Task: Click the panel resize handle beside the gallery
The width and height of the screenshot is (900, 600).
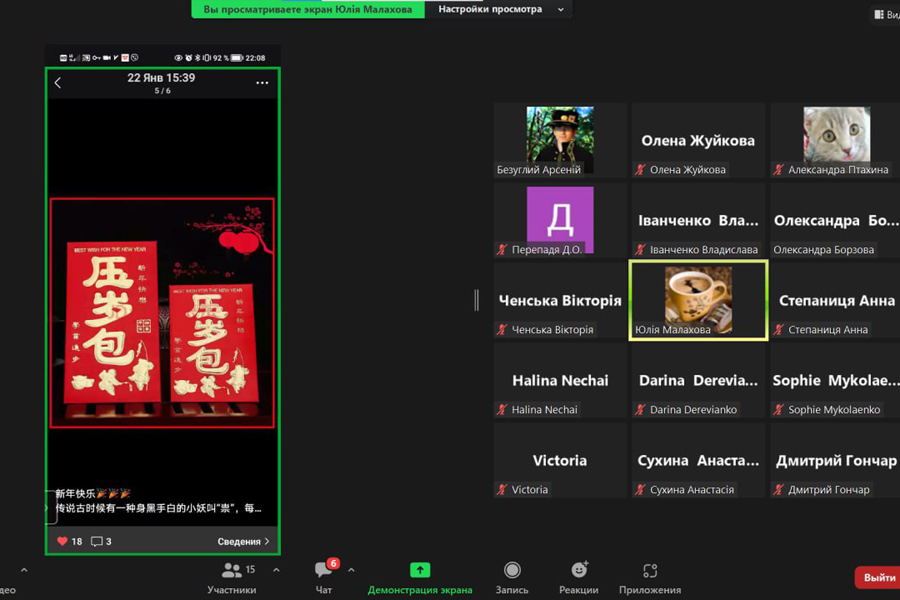Action: coord(476,300)
